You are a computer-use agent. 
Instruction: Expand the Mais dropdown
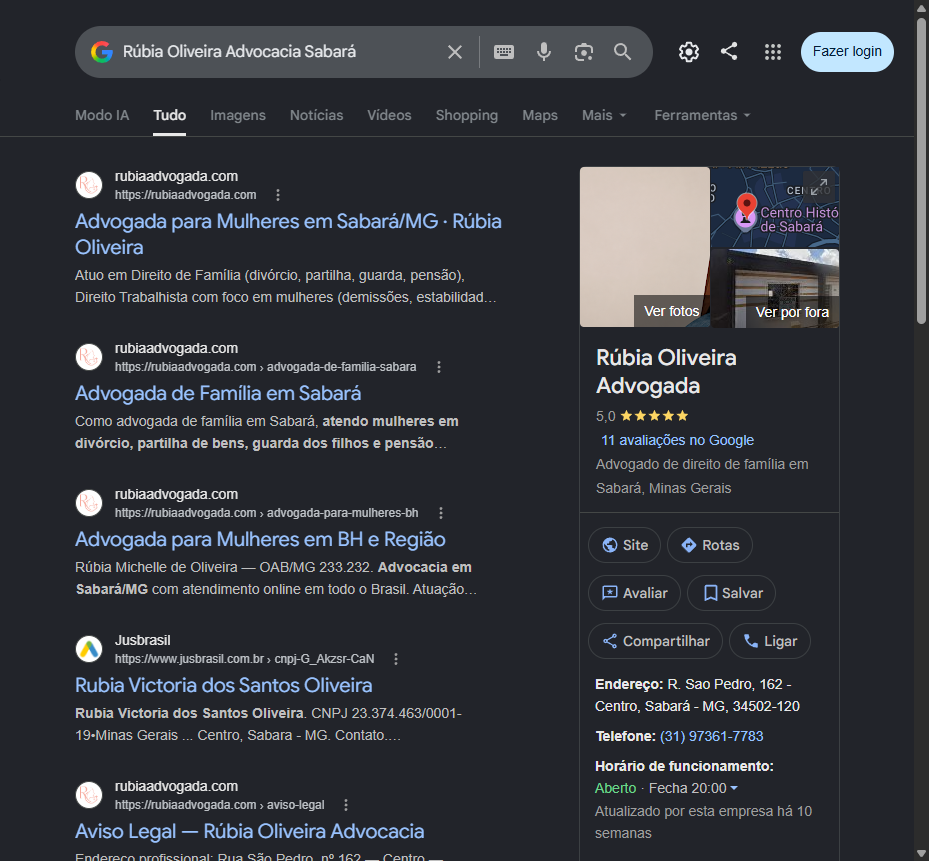coord(604,115)
